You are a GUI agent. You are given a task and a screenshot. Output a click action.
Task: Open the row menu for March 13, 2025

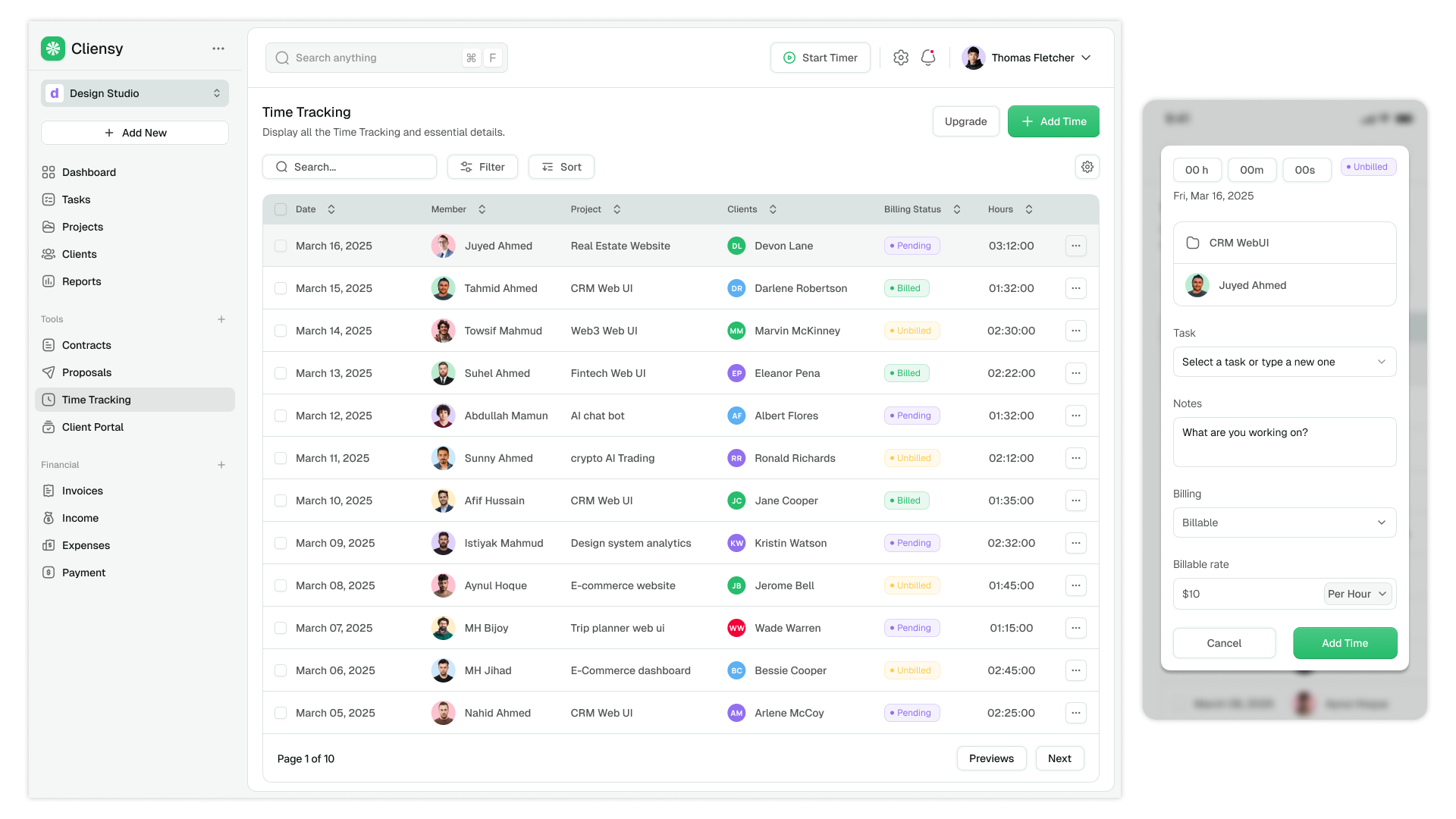(x=1076, y=373)
